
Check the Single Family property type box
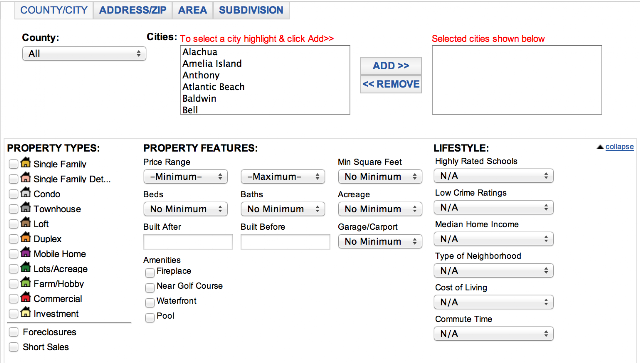tap(13, 164)
